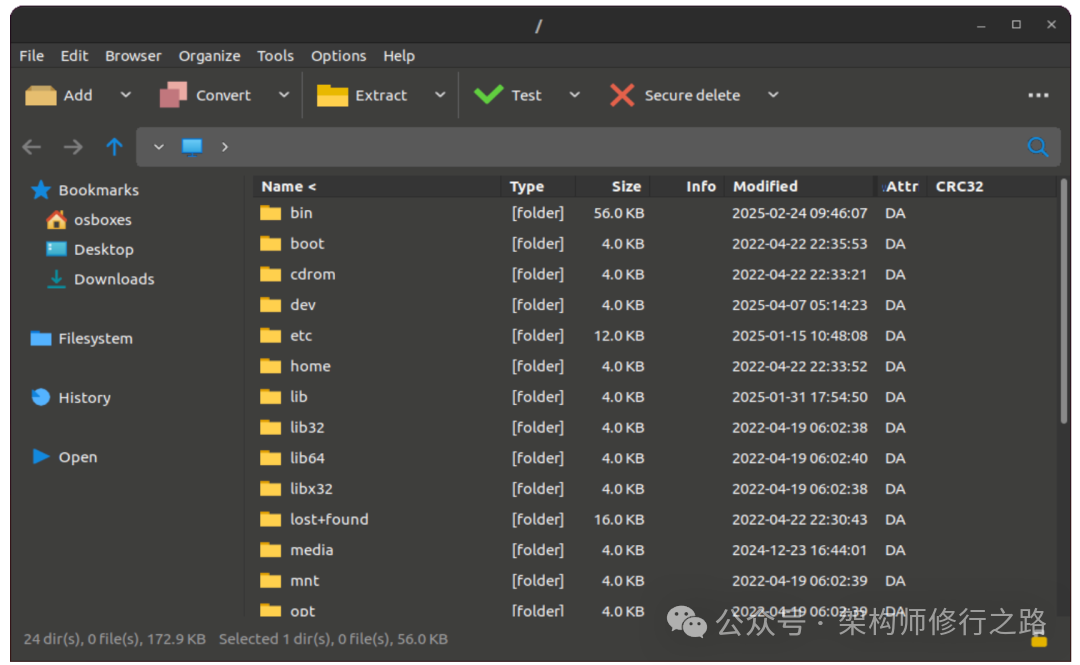Go up one directory with up arrow

[114, 147]
